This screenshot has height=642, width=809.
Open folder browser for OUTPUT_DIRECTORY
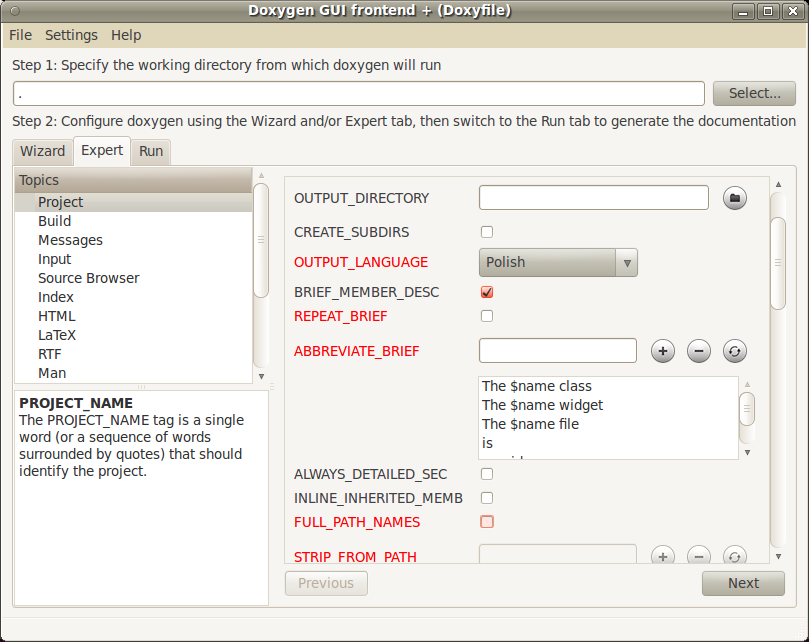(x=735, y=198)
